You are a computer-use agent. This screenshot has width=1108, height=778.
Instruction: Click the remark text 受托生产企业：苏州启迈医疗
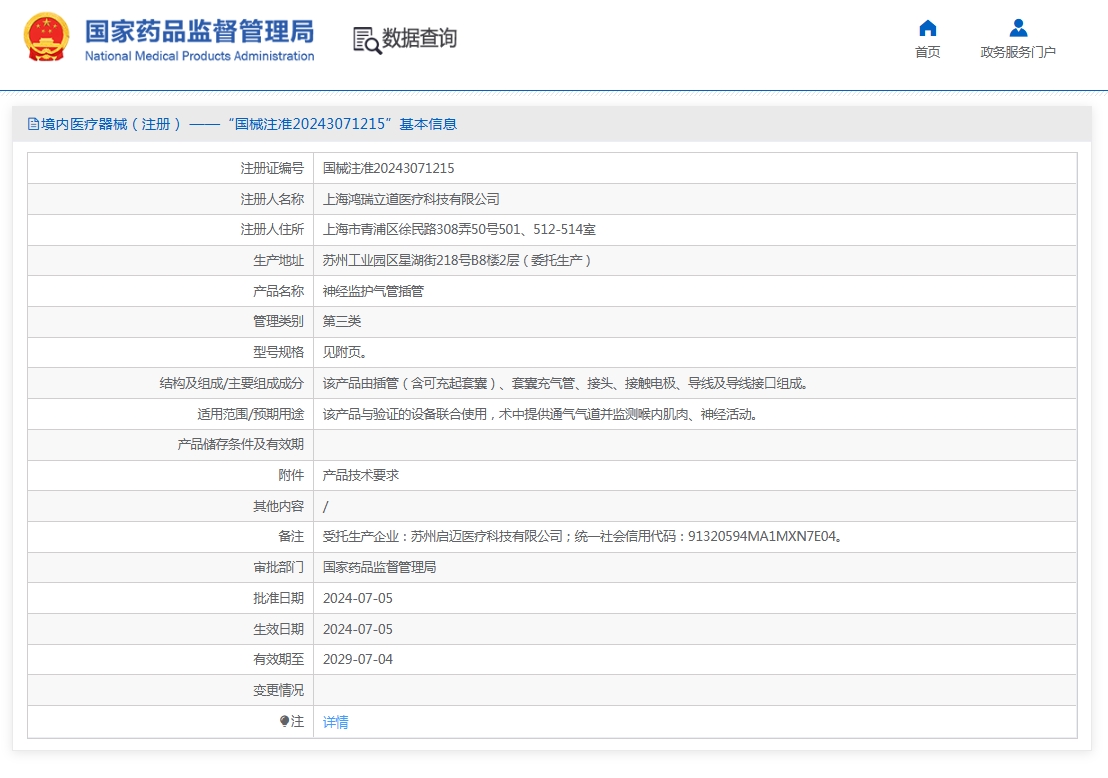583,536
